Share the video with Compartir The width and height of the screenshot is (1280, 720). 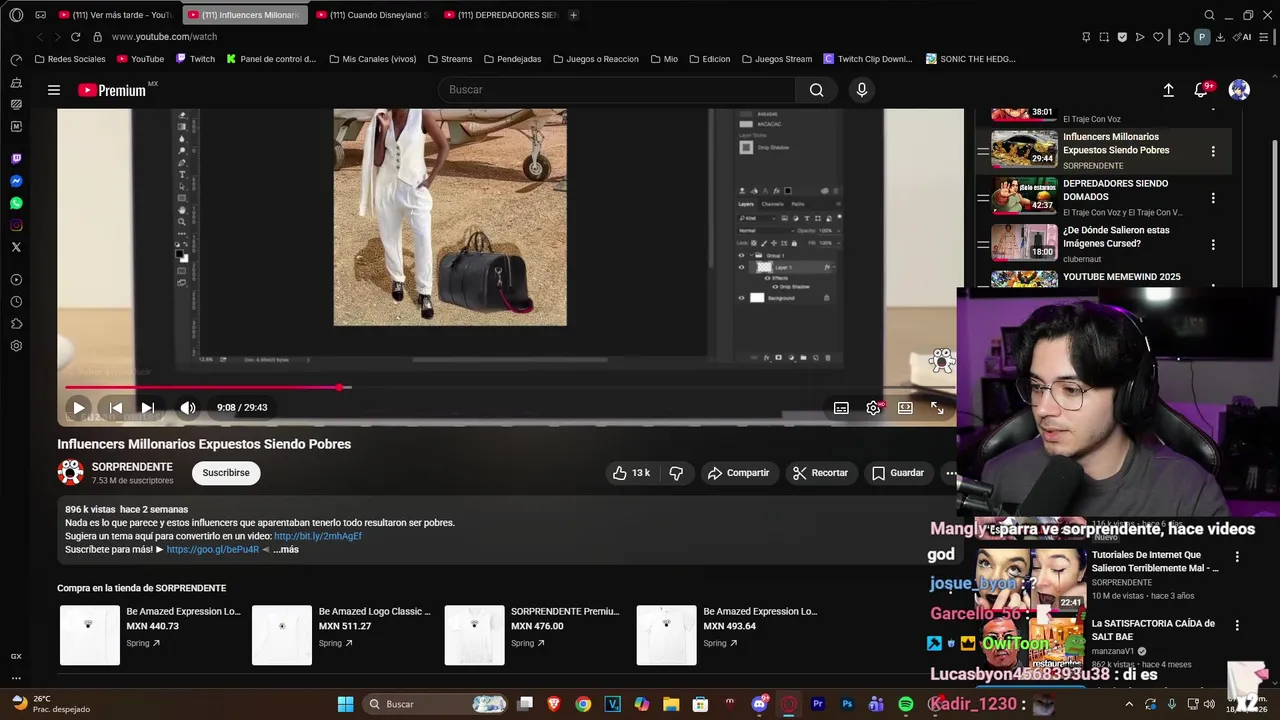pos(738,473)
